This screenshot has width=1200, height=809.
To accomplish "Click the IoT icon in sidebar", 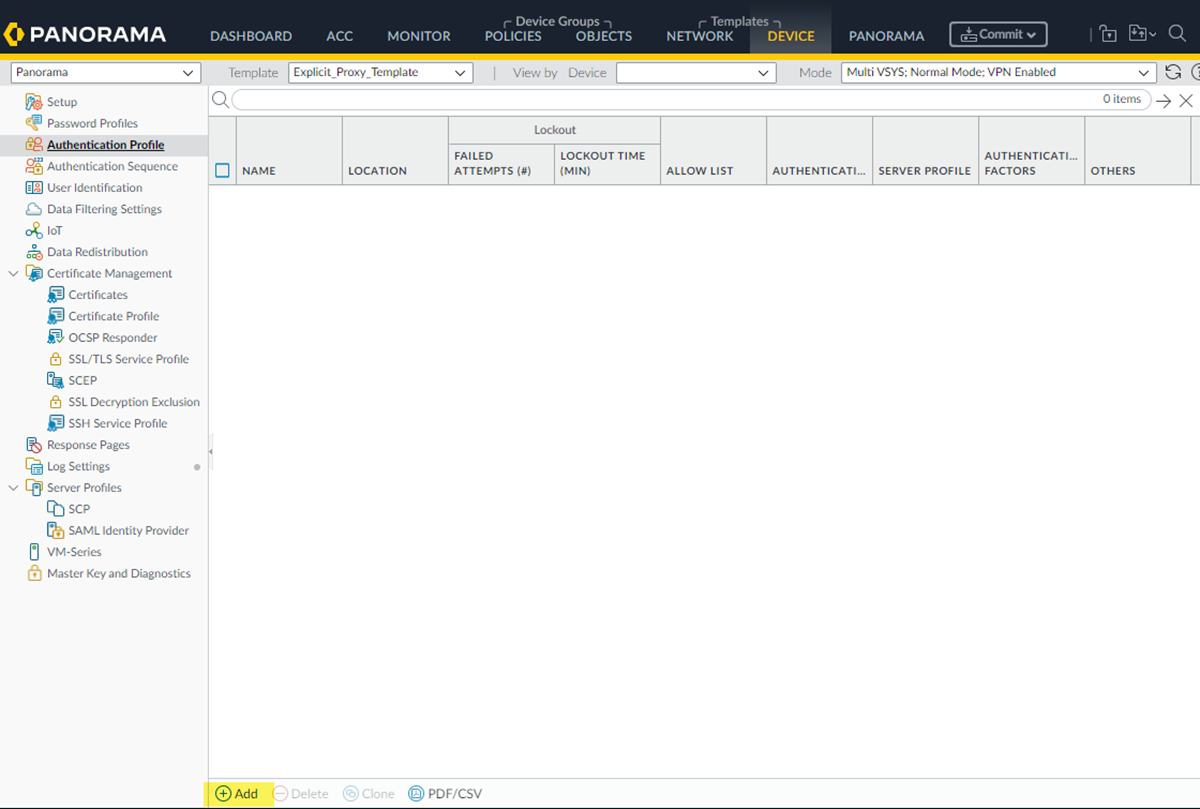I will tap(34, 231).
